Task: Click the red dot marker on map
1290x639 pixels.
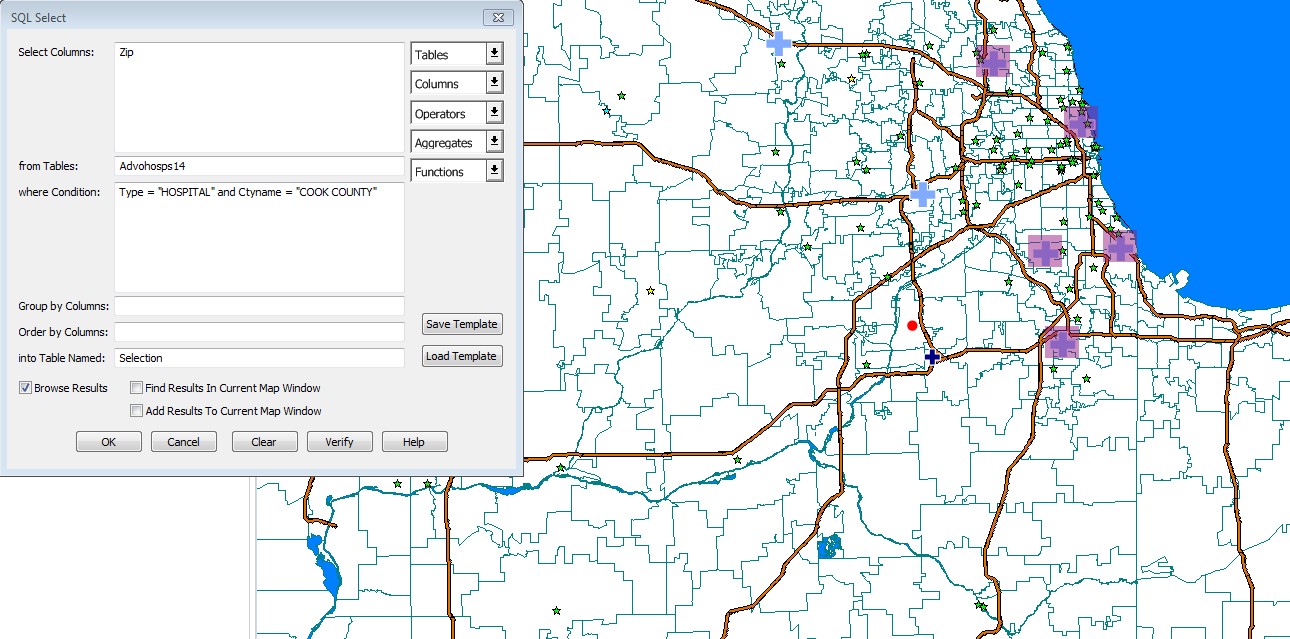Action: click(912, 326)
